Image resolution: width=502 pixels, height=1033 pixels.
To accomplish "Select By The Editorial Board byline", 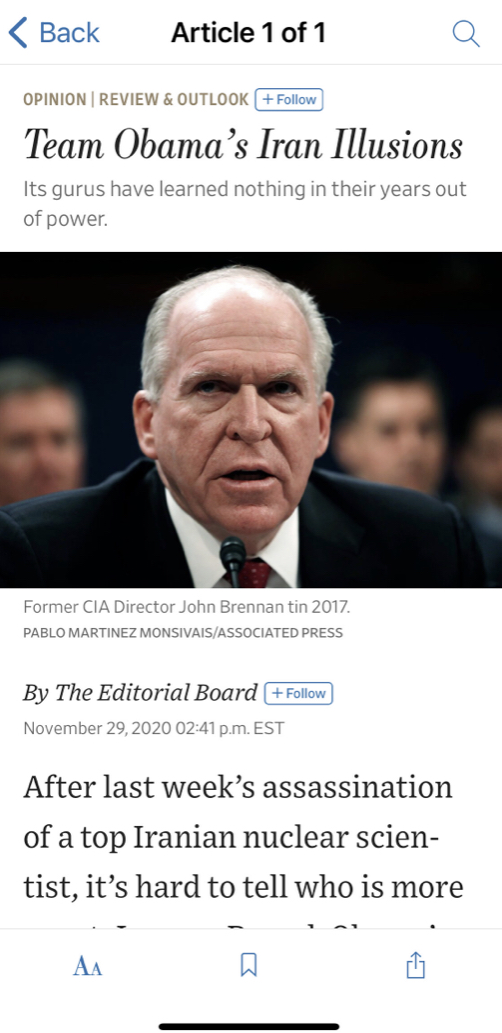I will coord(140,692).
